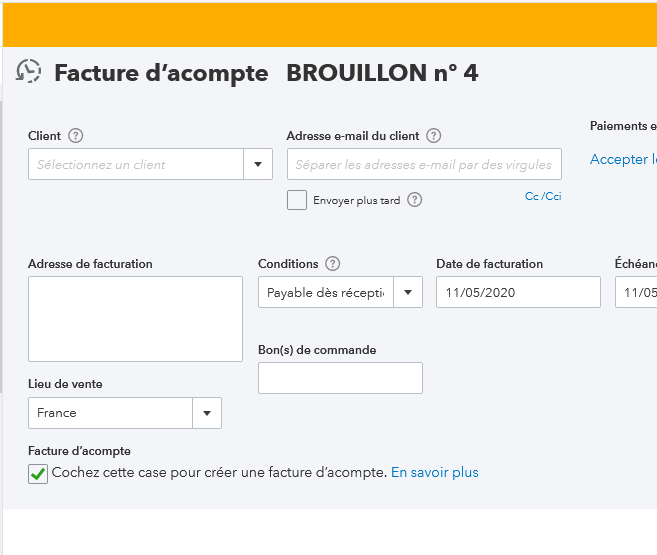Click help icon next to Envoyer plus tard
The image size is (657, 555).
click(x=415, y=200)
